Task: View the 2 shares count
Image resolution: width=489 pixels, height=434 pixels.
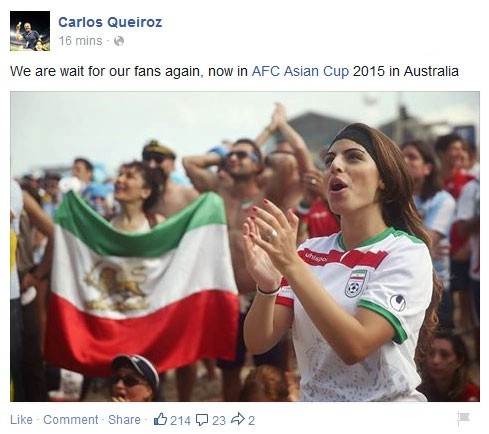Action: point(251,420)
